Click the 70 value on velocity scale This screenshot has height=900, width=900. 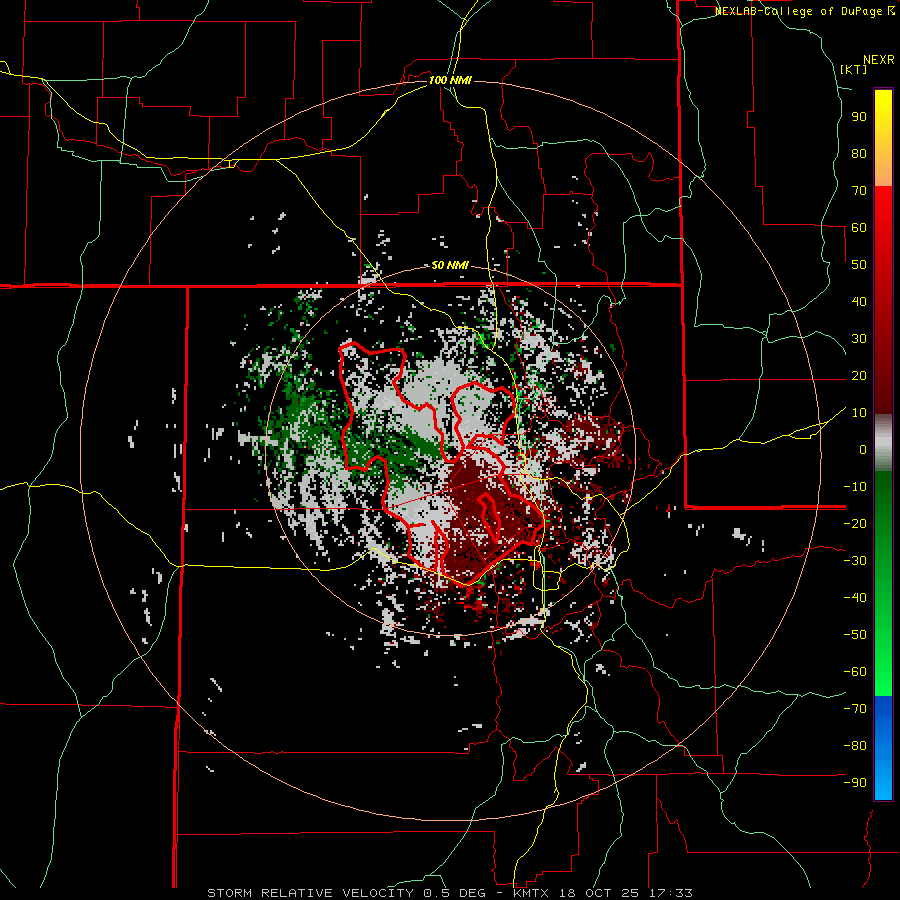[x=859, y=191]
